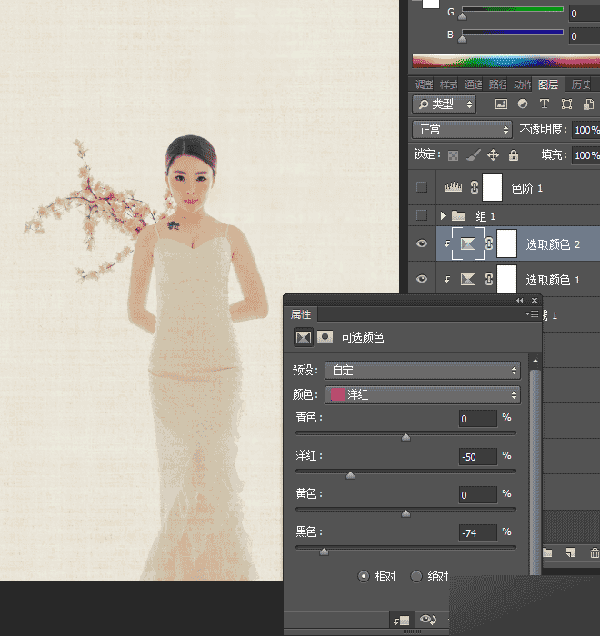Click the 黄色 slider handle
Viewport: 600px width, 636px height.
coord(406,514)
